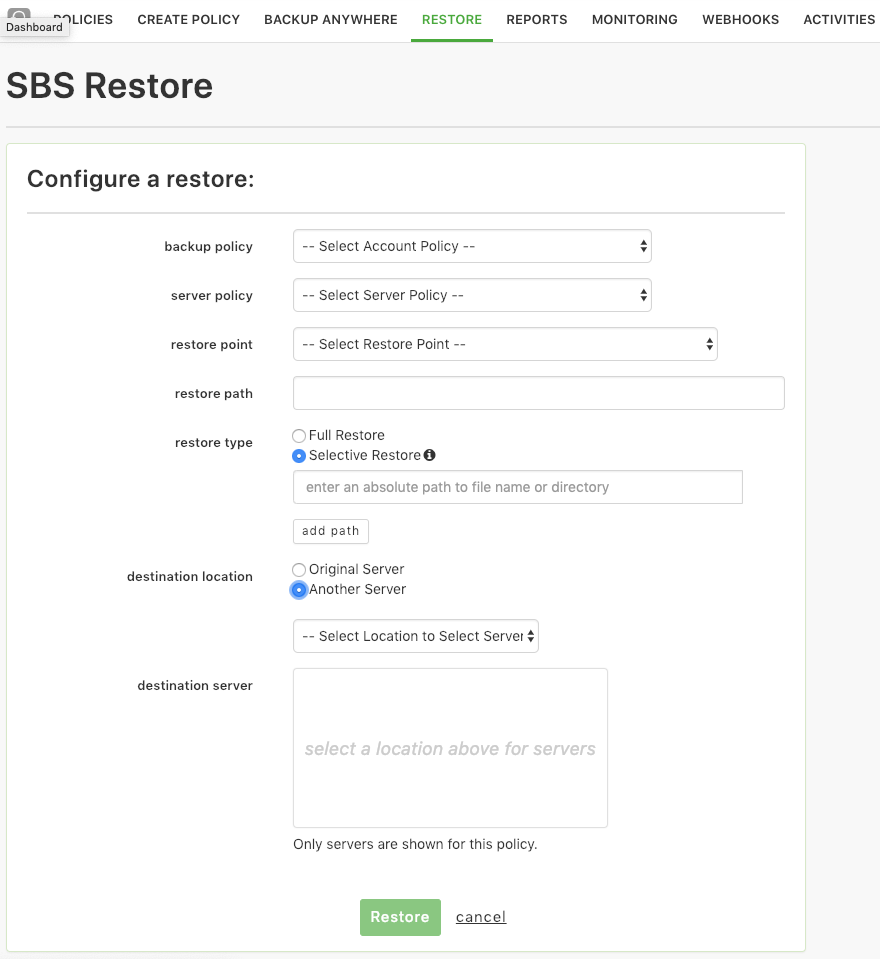Open the Select Location to Select Server dropdown

[x=416, y=636]
